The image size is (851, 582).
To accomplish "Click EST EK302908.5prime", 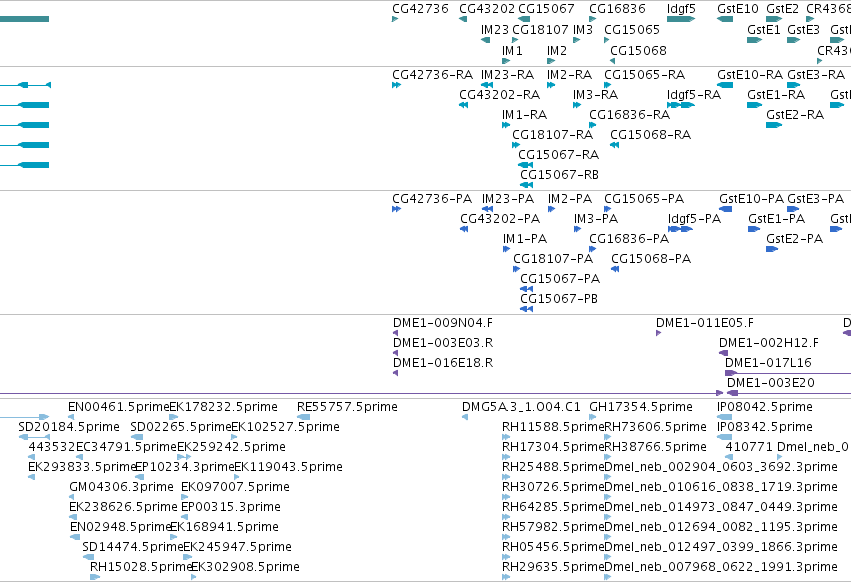I will (245, 567).
